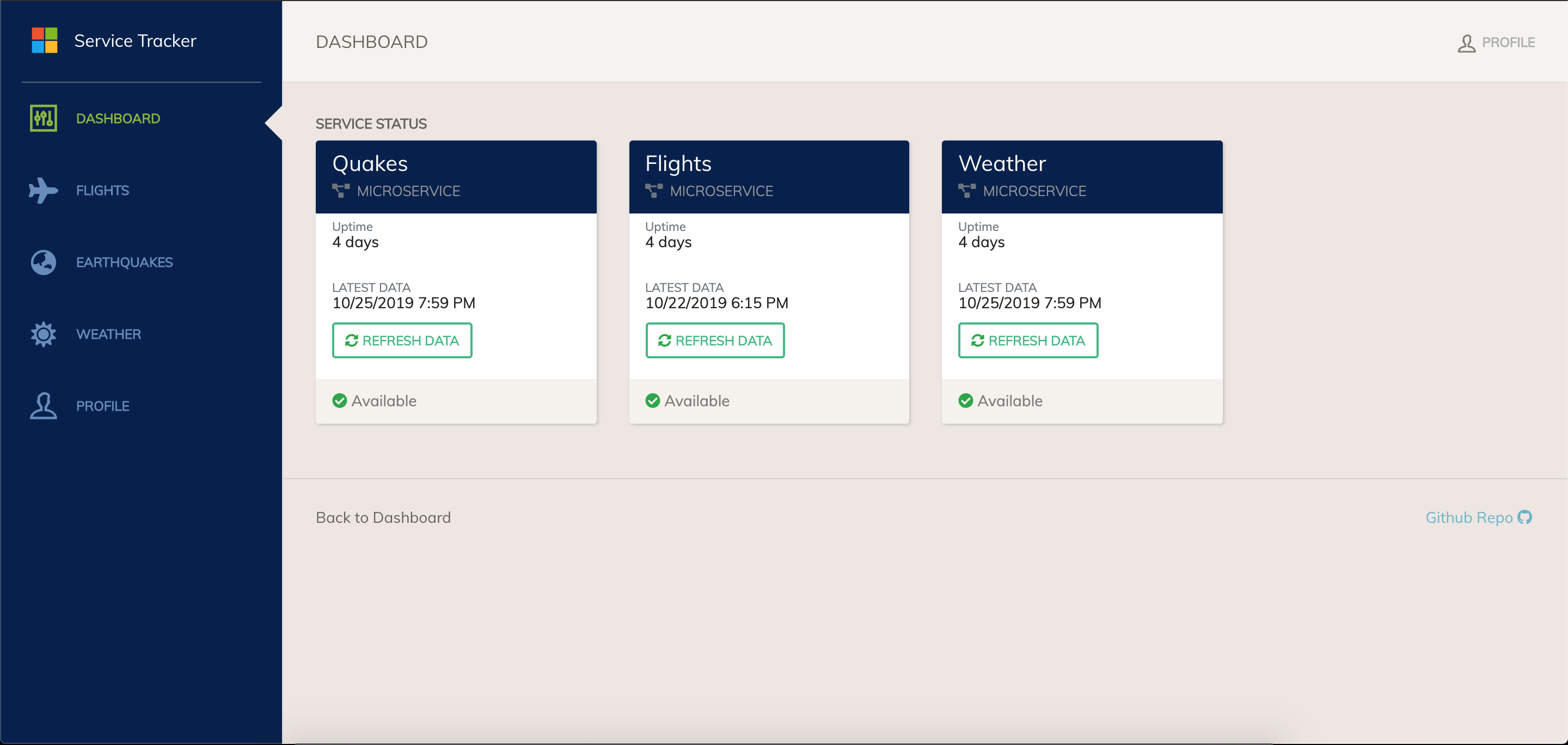Click the person Profile icon in sidebar
The width and height of the screenshot is (1568, 745).
pyautogui.click(x=43, y=406)
